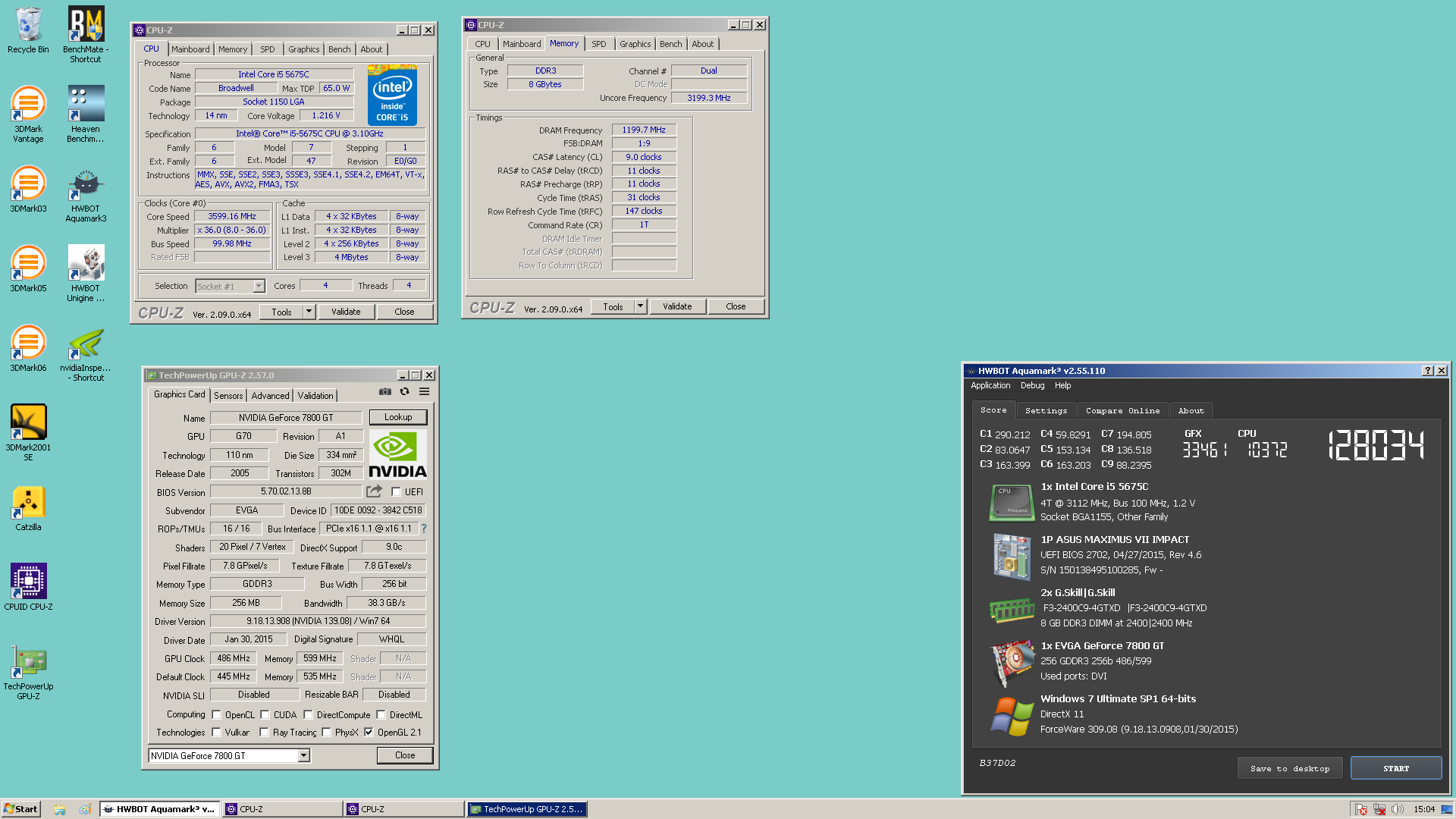This screenshot has height=819, width=1456.
Task: Open the 3DMark05 desktop icon
Action: [x=28, y=268]
